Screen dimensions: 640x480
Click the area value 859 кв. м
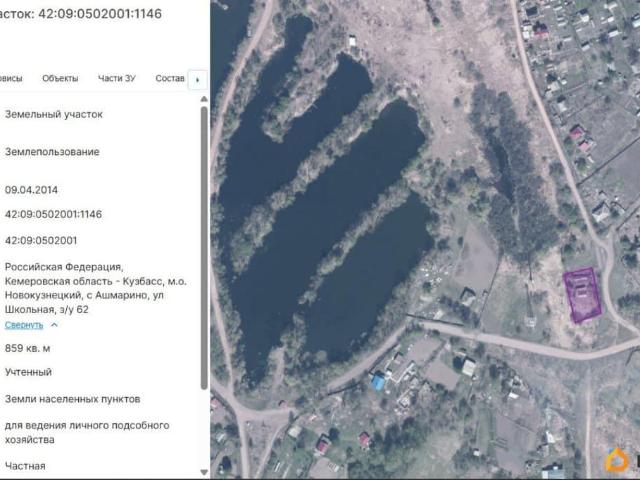(x=27, y=349)
